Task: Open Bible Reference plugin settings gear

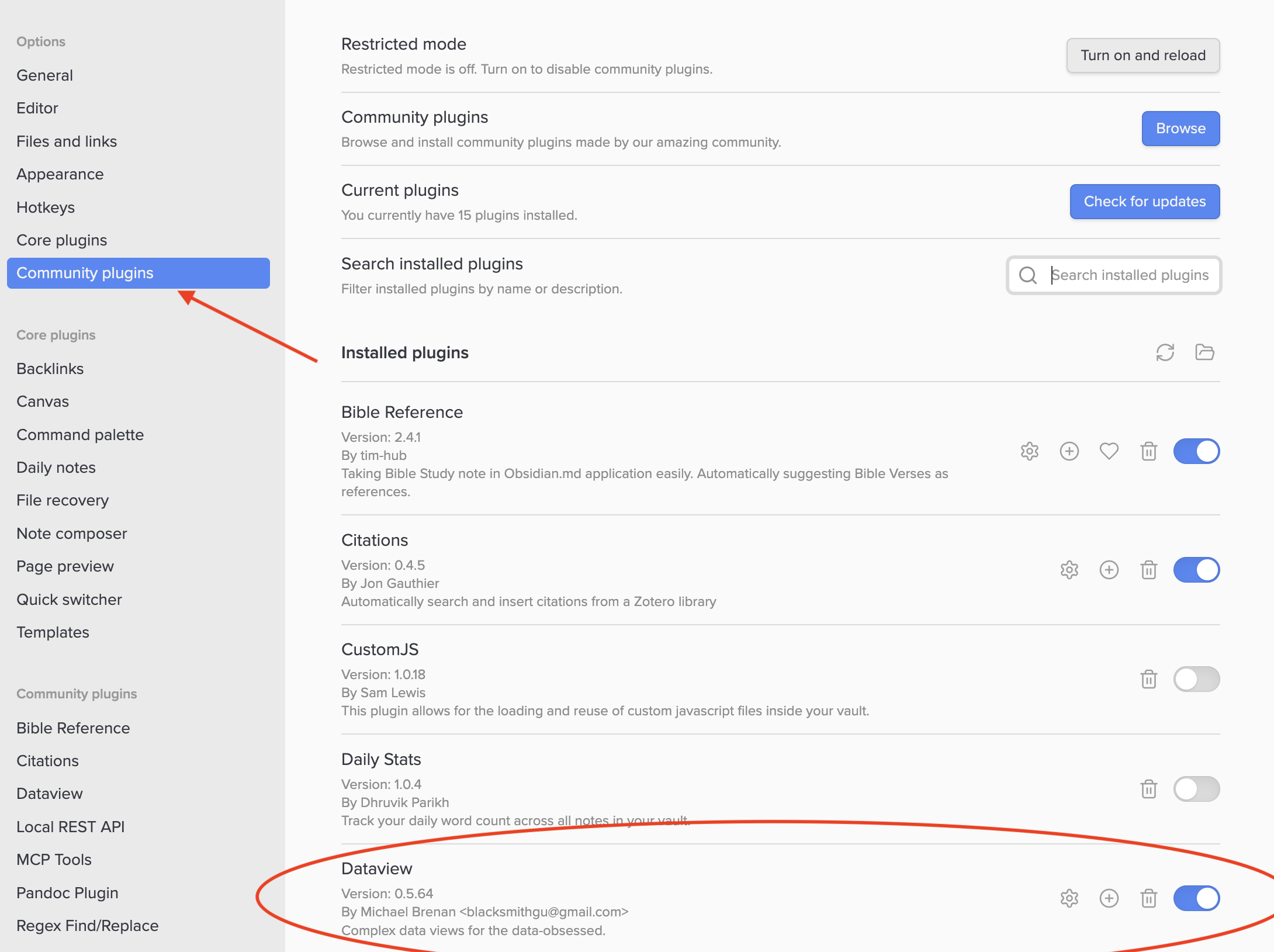Action: [1029, 451]
